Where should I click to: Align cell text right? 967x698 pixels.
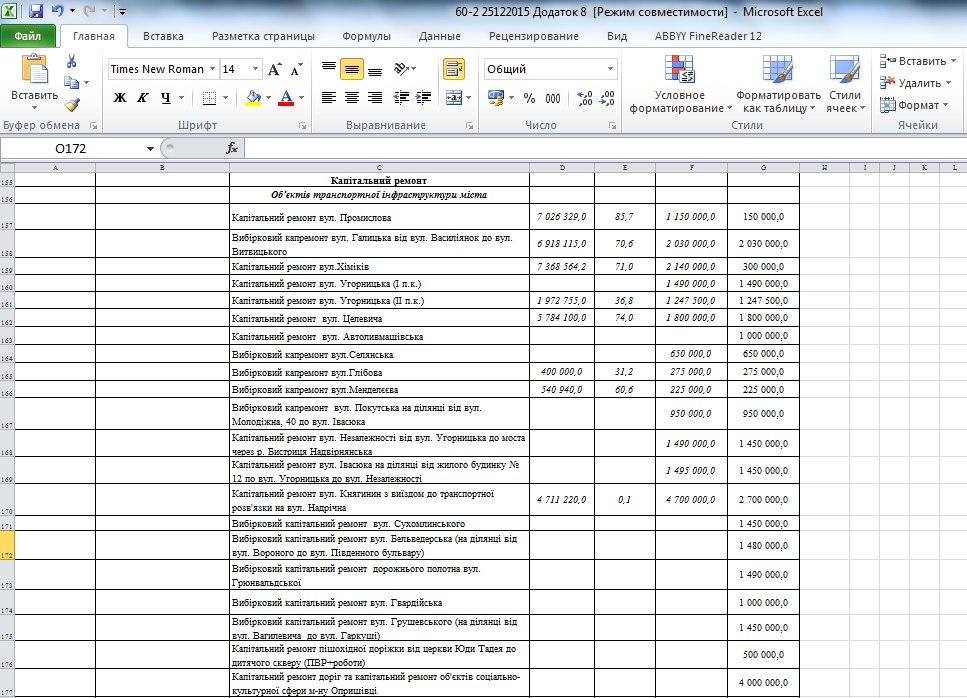pyautogui.click(x=375, y=97)
